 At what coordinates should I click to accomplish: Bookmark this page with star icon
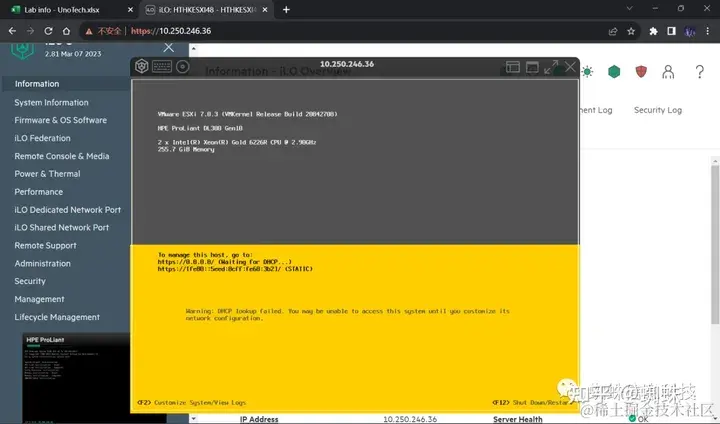[x=631, y=31]
